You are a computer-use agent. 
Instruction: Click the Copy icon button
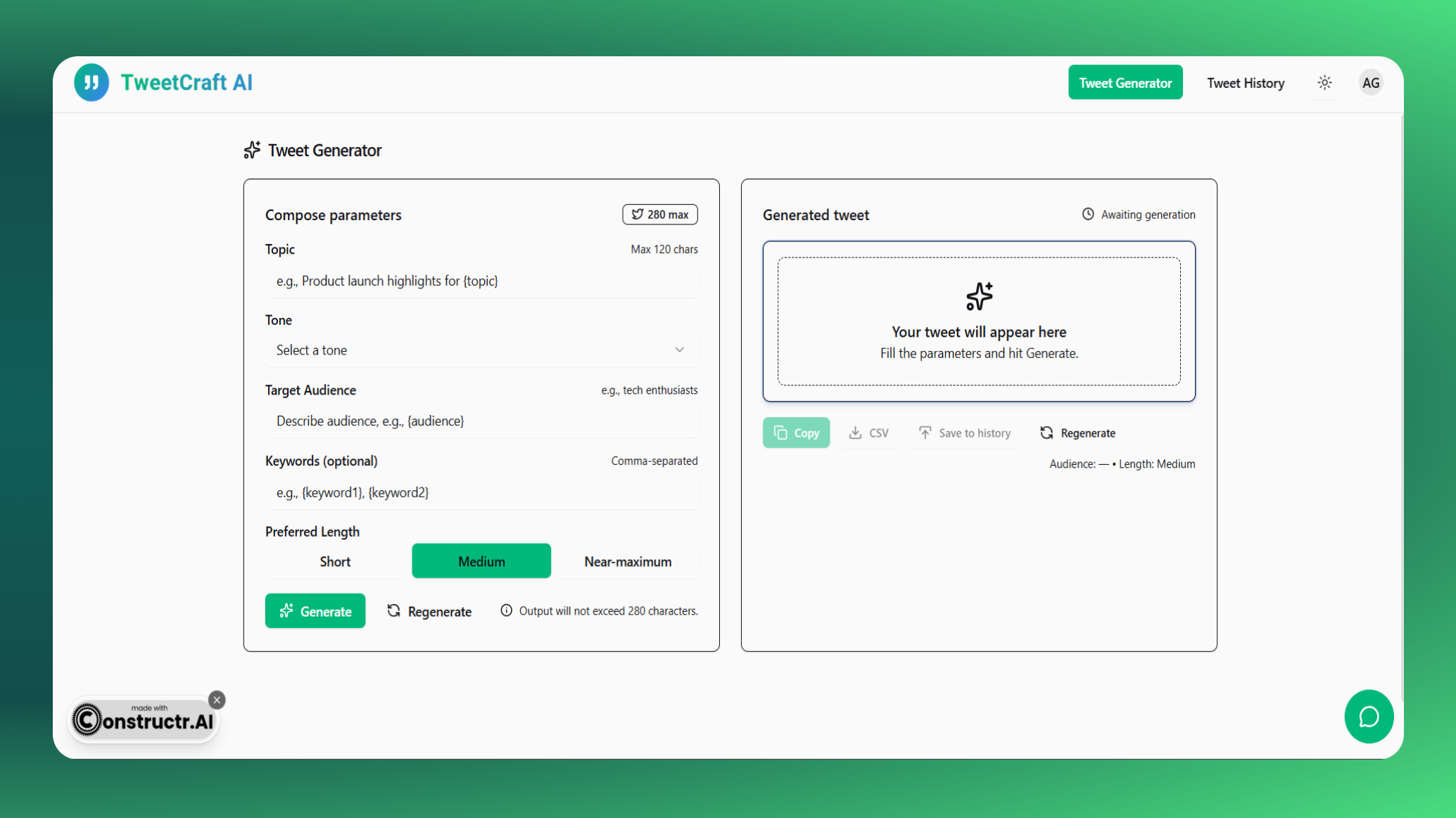click(796, 433)
